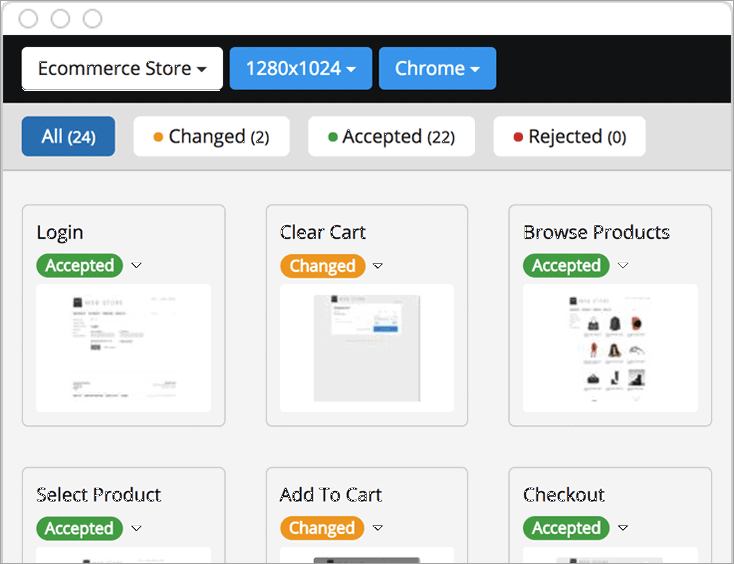Image resolution: width=734 pixels, height=564 pixels.
Task: Filter by Changed (2) results
Action: coord(212,136)
